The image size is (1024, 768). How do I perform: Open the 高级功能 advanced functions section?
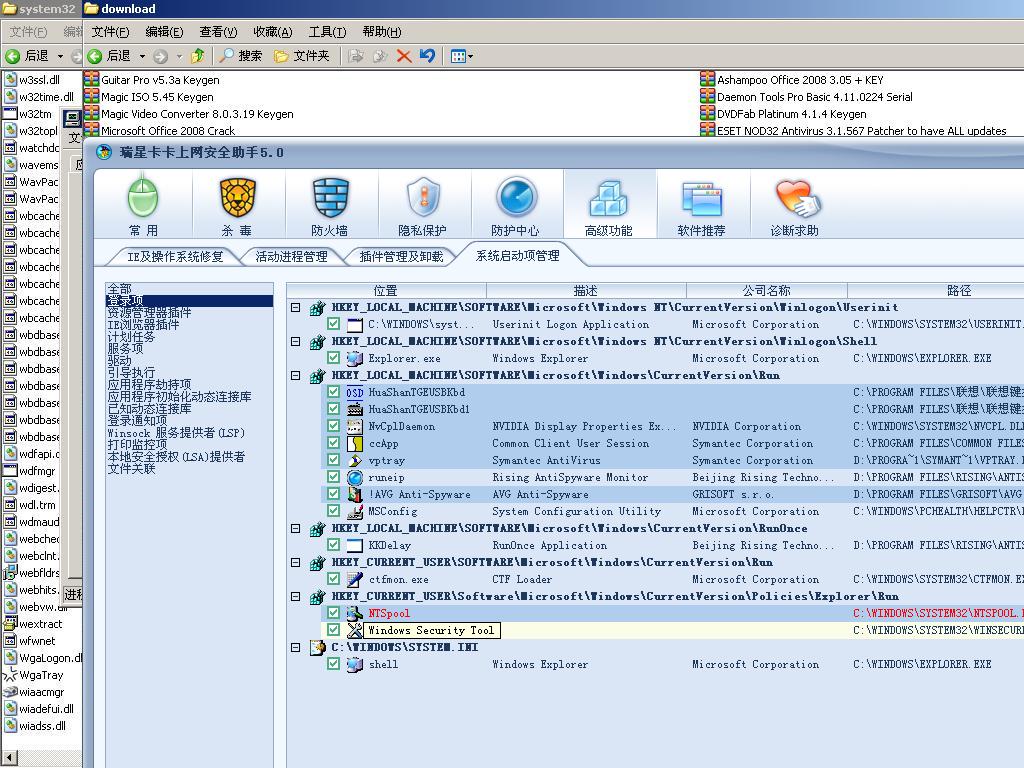tap(609, 205)
